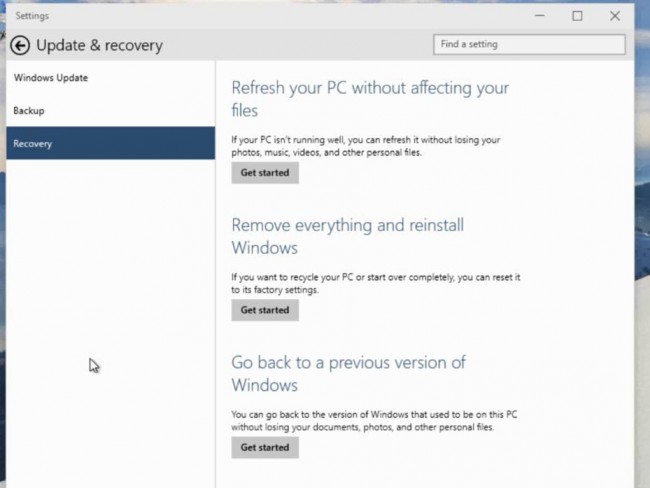Click the 'If your PC isn't running well' description

point(366,146)
